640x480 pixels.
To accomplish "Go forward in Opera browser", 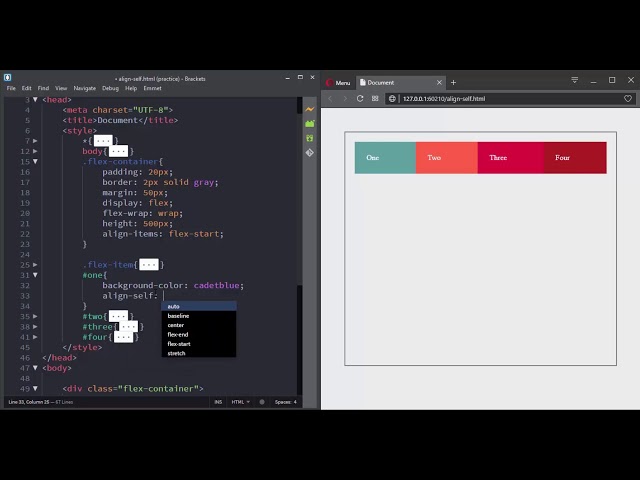I will [x=345, y=98].
